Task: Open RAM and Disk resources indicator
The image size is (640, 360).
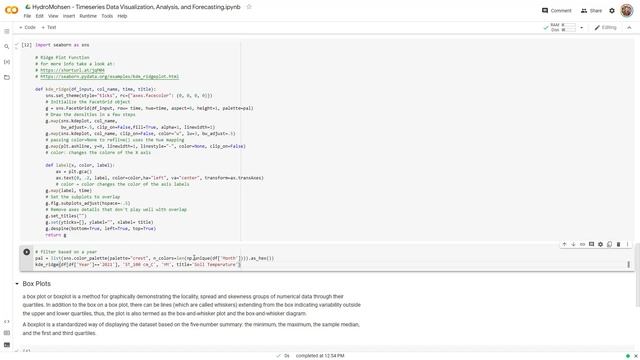Action: (564, 27)
